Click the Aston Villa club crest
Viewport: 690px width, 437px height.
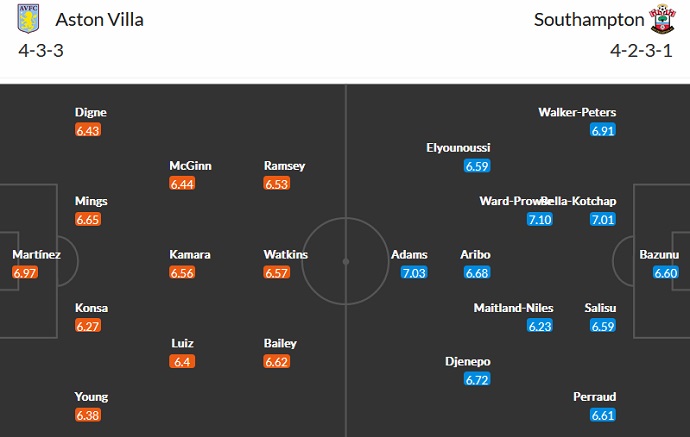28,19
